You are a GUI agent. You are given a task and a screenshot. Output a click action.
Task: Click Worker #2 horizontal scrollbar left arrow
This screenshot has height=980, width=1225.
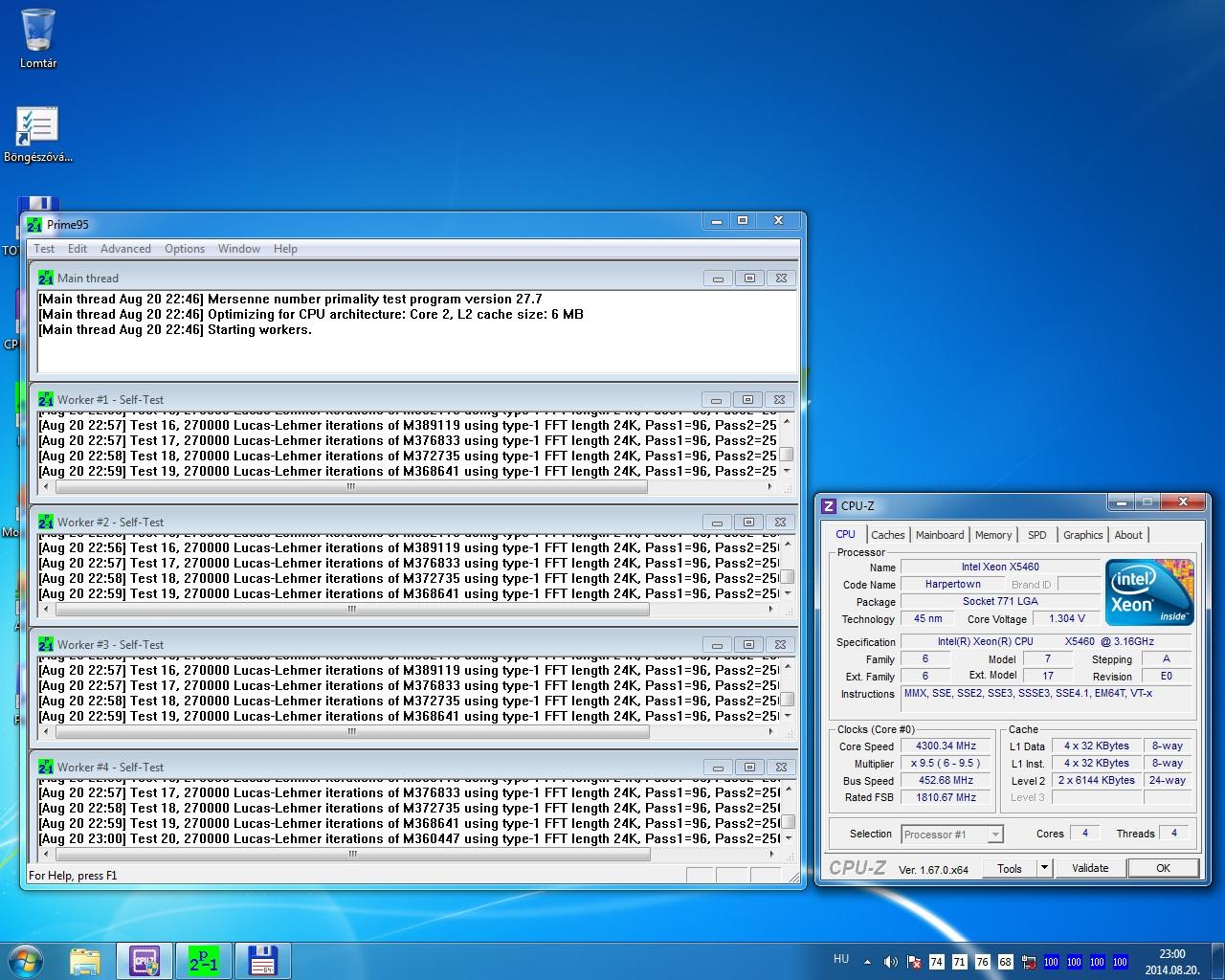[47, 609]
